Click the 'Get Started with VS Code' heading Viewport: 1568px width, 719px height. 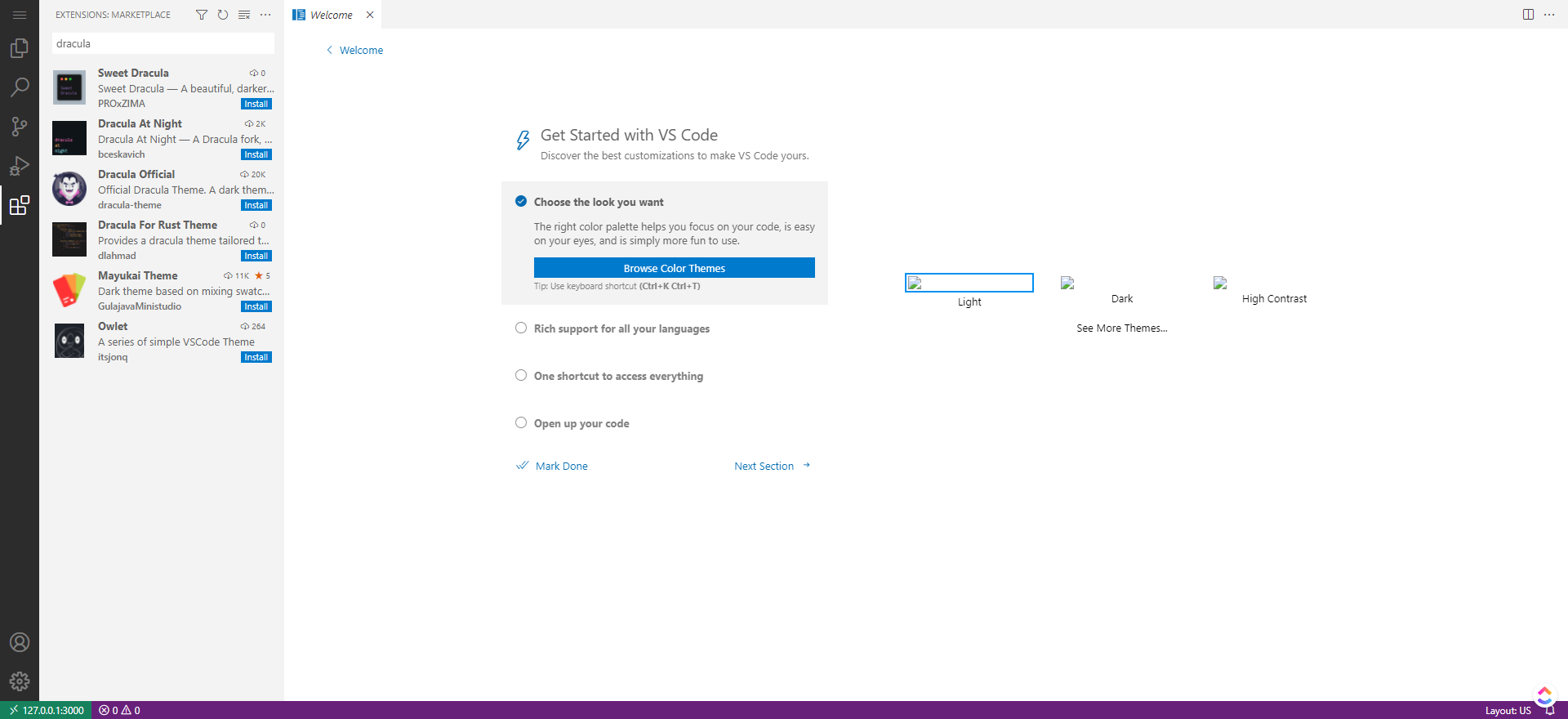click(x=629, y=135)
